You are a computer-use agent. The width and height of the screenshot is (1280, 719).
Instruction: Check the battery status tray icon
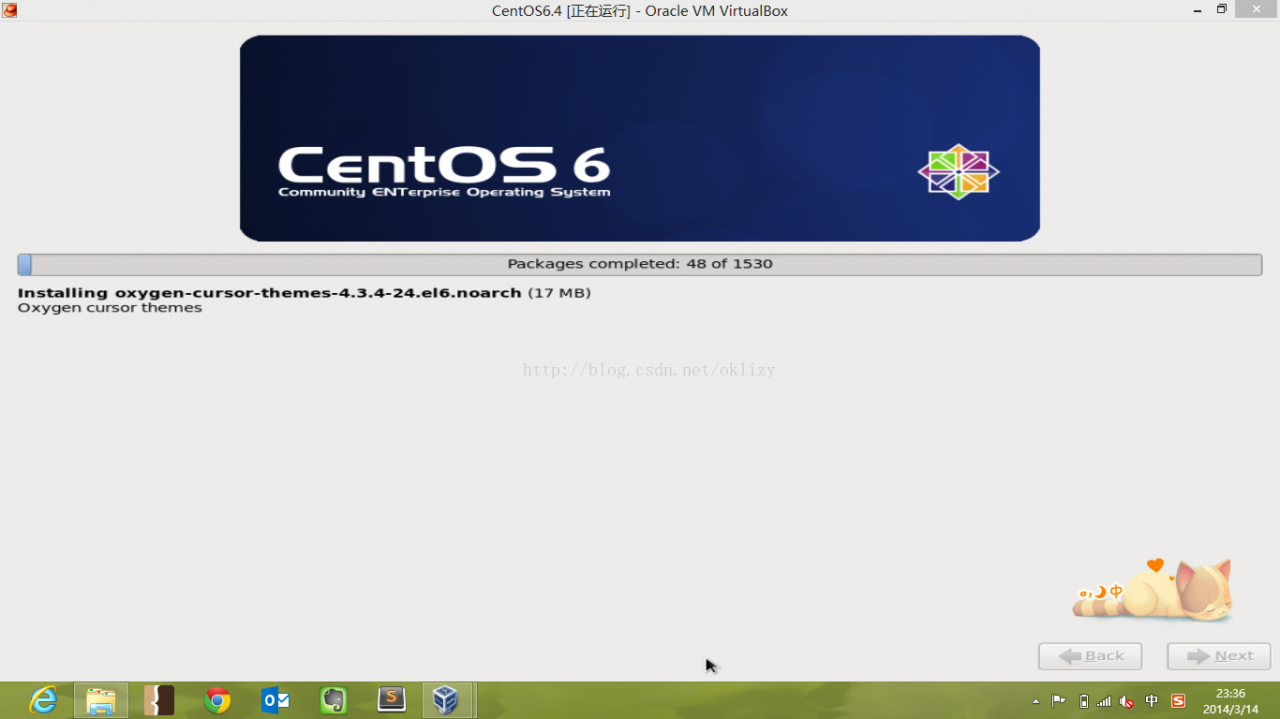[1083, 701]
